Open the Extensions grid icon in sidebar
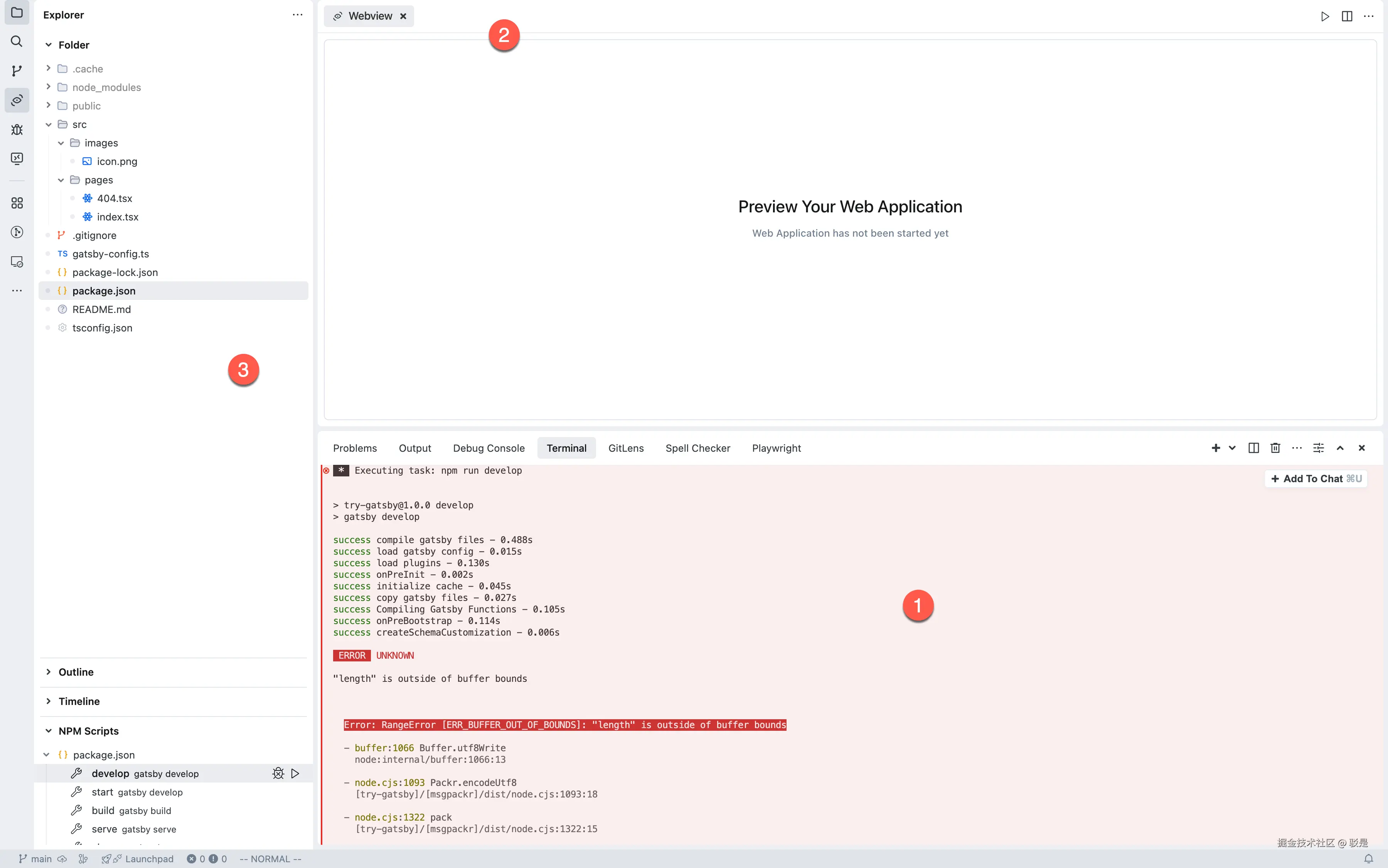 pos(17,203)
